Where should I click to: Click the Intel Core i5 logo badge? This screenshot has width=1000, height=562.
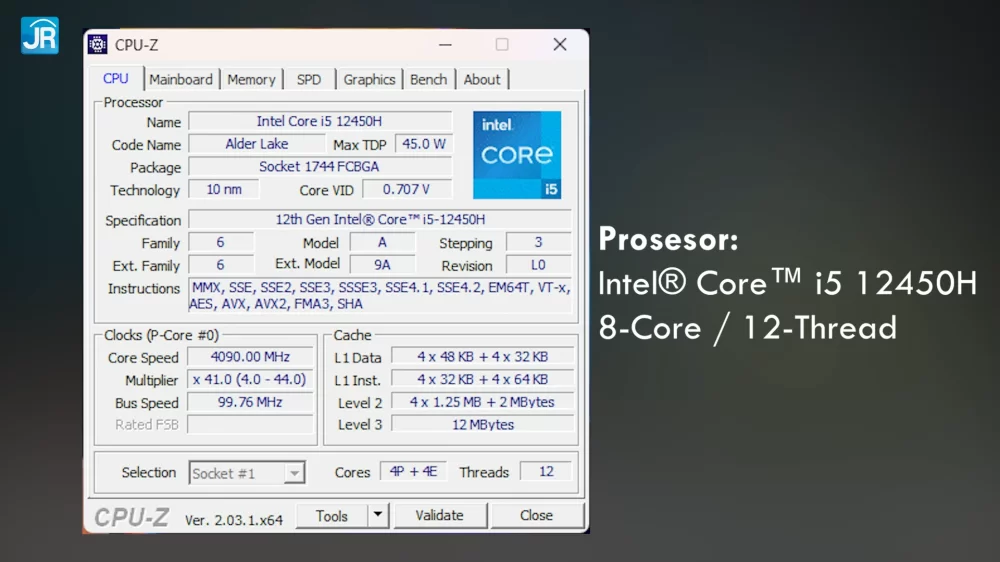pyautogui.click(x=517, y=155)
